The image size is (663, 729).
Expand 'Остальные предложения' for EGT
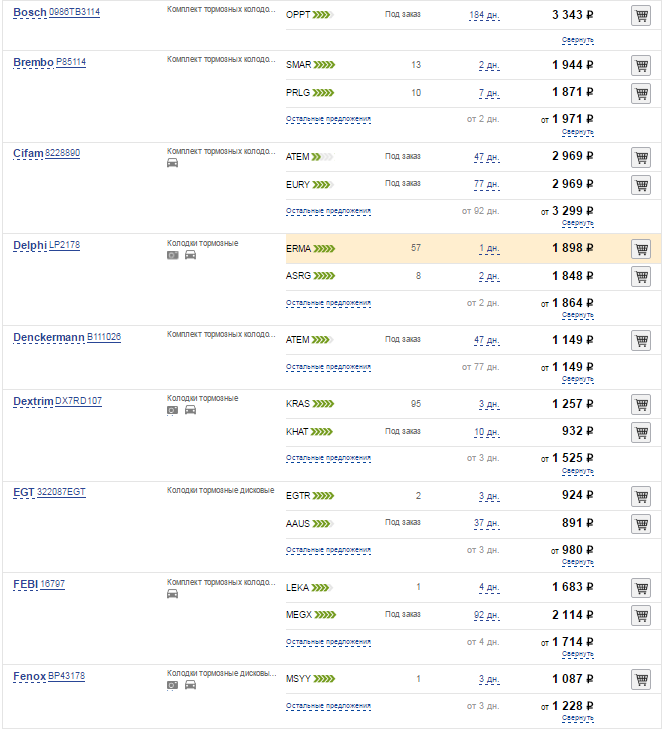(328, 550)
